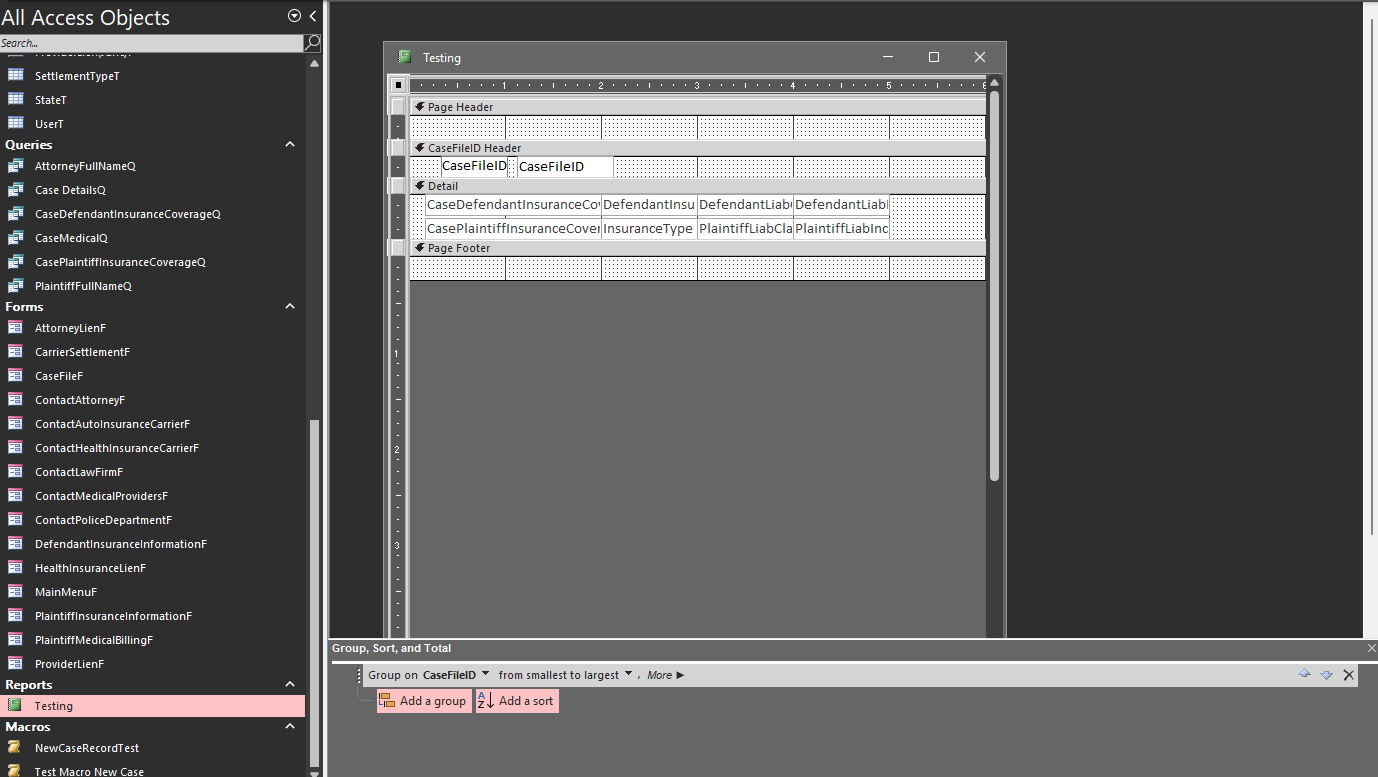Open the All Access Objects menu
Image resolution: width=1378 pixels, height=777 pixels.
click(x=293, y=16)
